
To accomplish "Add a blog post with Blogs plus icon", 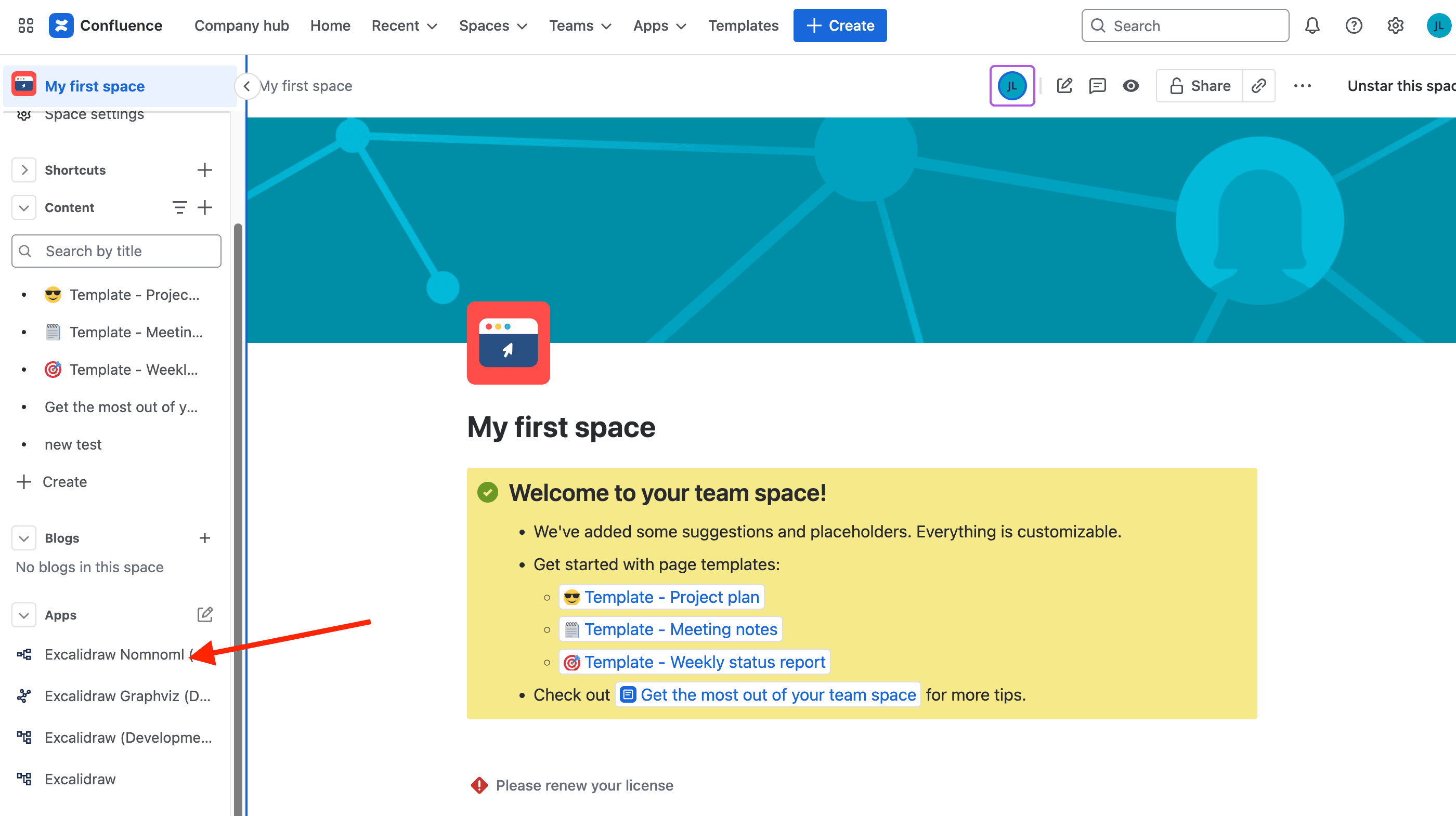I will 204,538.
